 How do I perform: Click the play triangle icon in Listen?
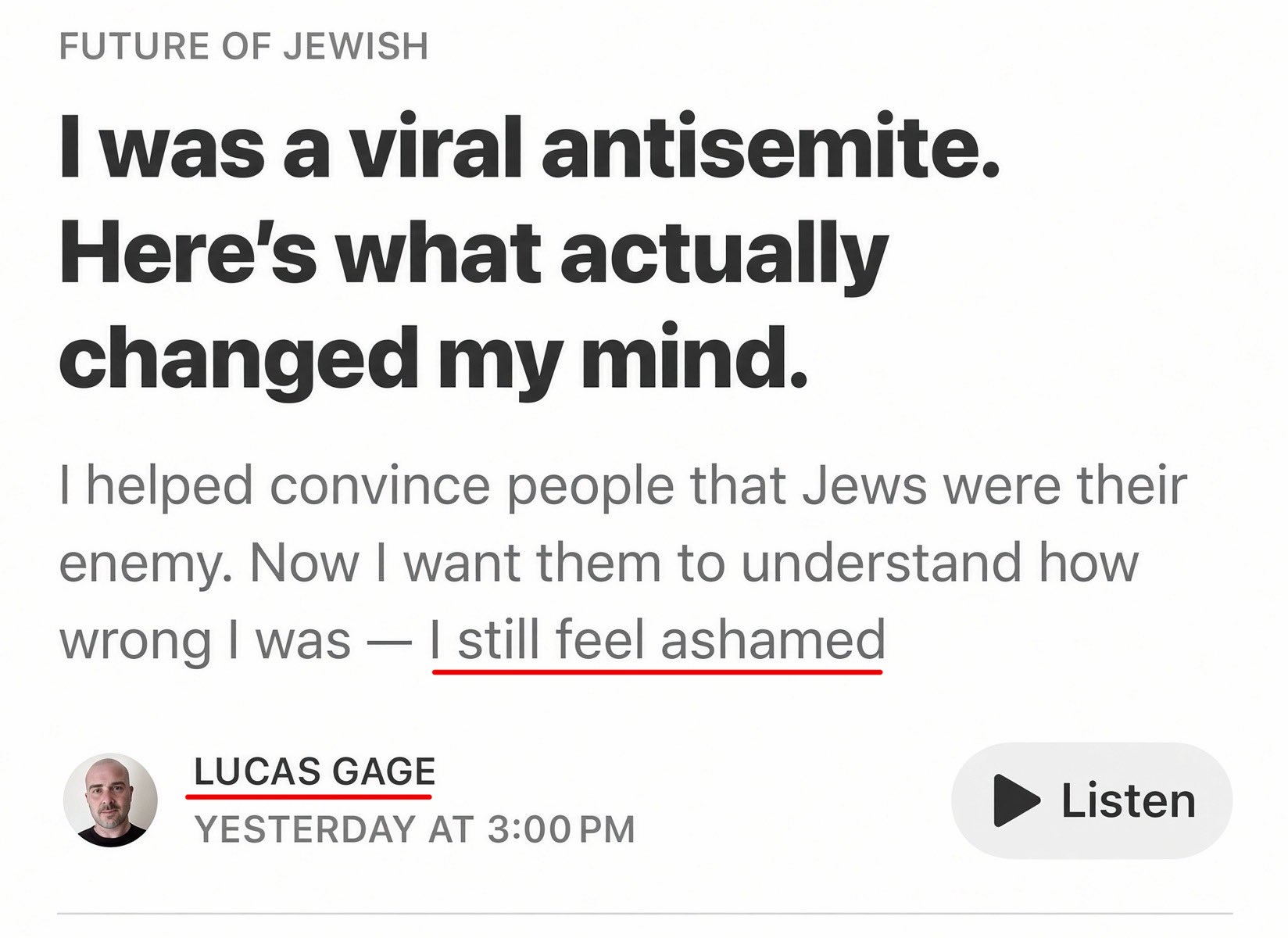pos(1016,800)
